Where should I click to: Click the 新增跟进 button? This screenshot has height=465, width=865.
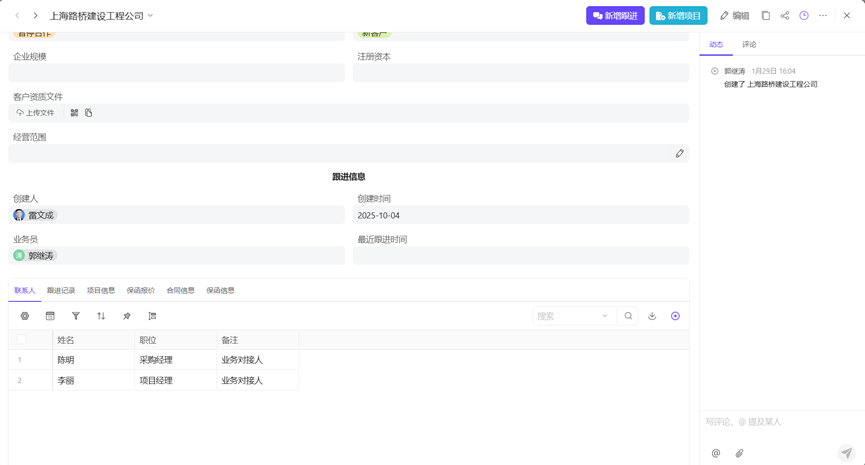(x=615, y=16)
